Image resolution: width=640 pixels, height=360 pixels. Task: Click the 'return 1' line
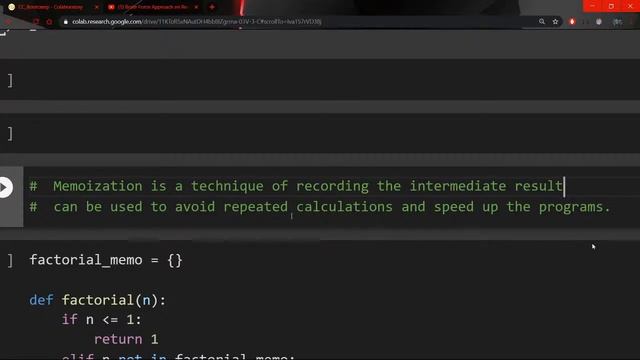126,339
